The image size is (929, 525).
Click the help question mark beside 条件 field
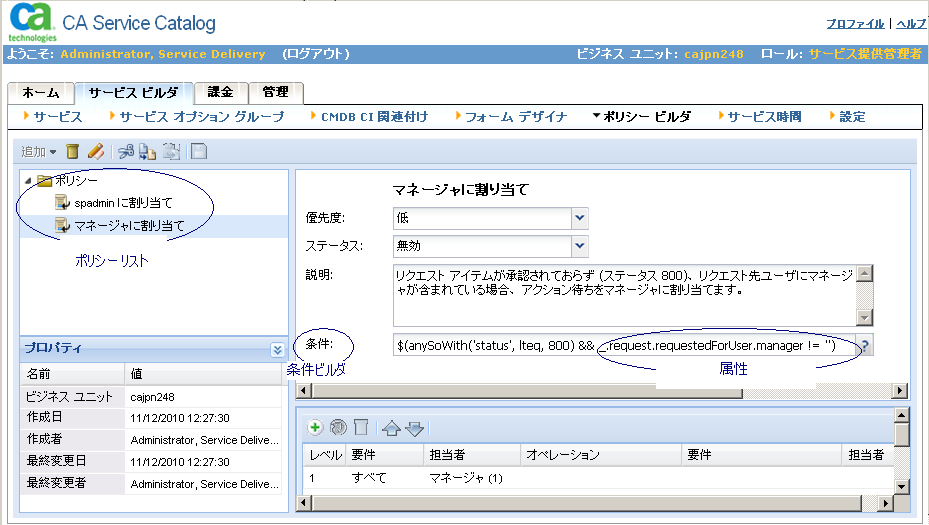click(864, 345)
